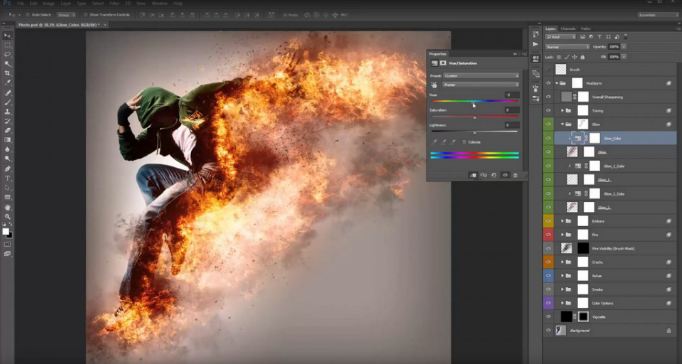This screenshot has height=364, width=682.
Task: Enable the Colorize checkbox
Action: 464,142
